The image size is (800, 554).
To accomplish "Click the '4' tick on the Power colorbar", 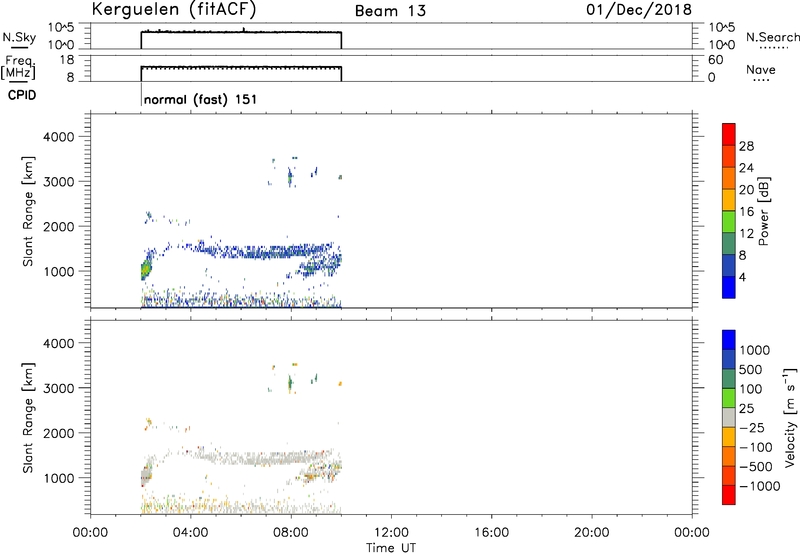I will tap(742, 277).
